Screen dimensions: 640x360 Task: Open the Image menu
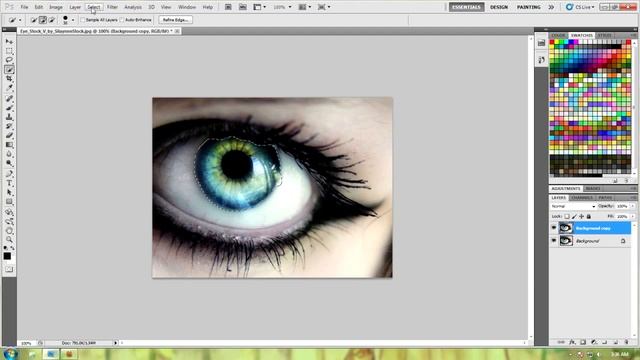(56, 7)
